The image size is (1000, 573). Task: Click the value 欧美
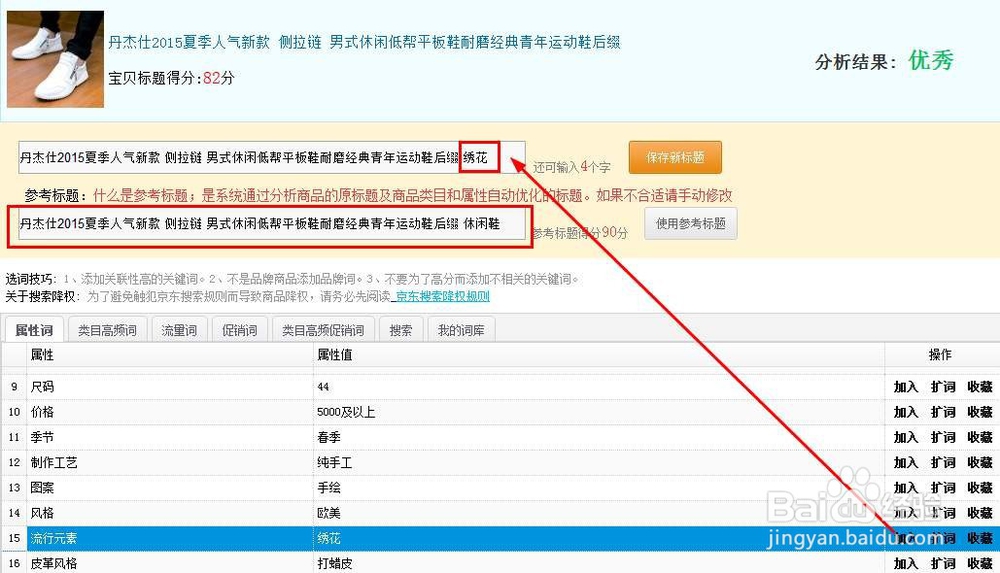click(329, 513)
